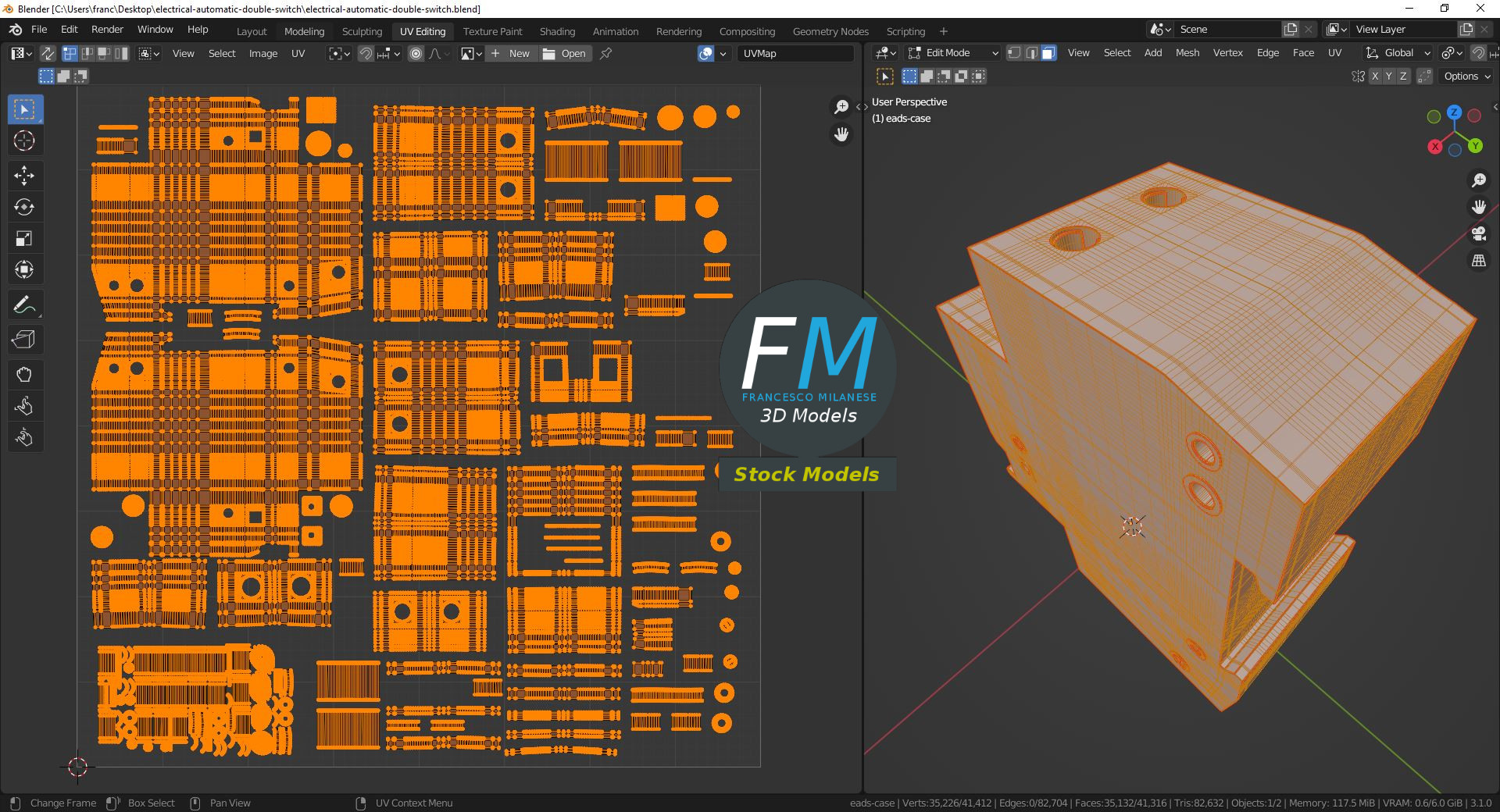The image size is (1500, 812).
Task: Select the Annotate pencil tool
Action: point(25,304)
